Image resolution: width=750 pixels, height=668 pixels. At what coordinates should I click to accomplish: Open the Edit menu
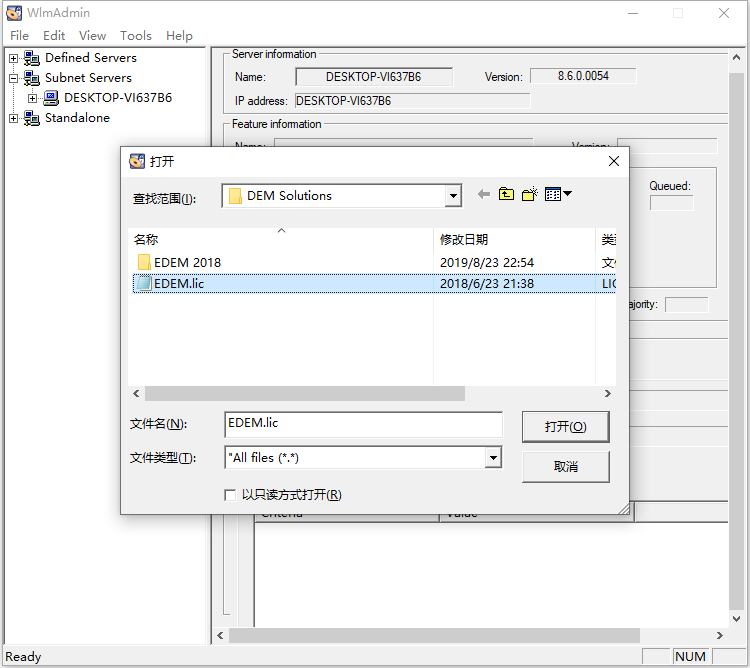[54, 36]
